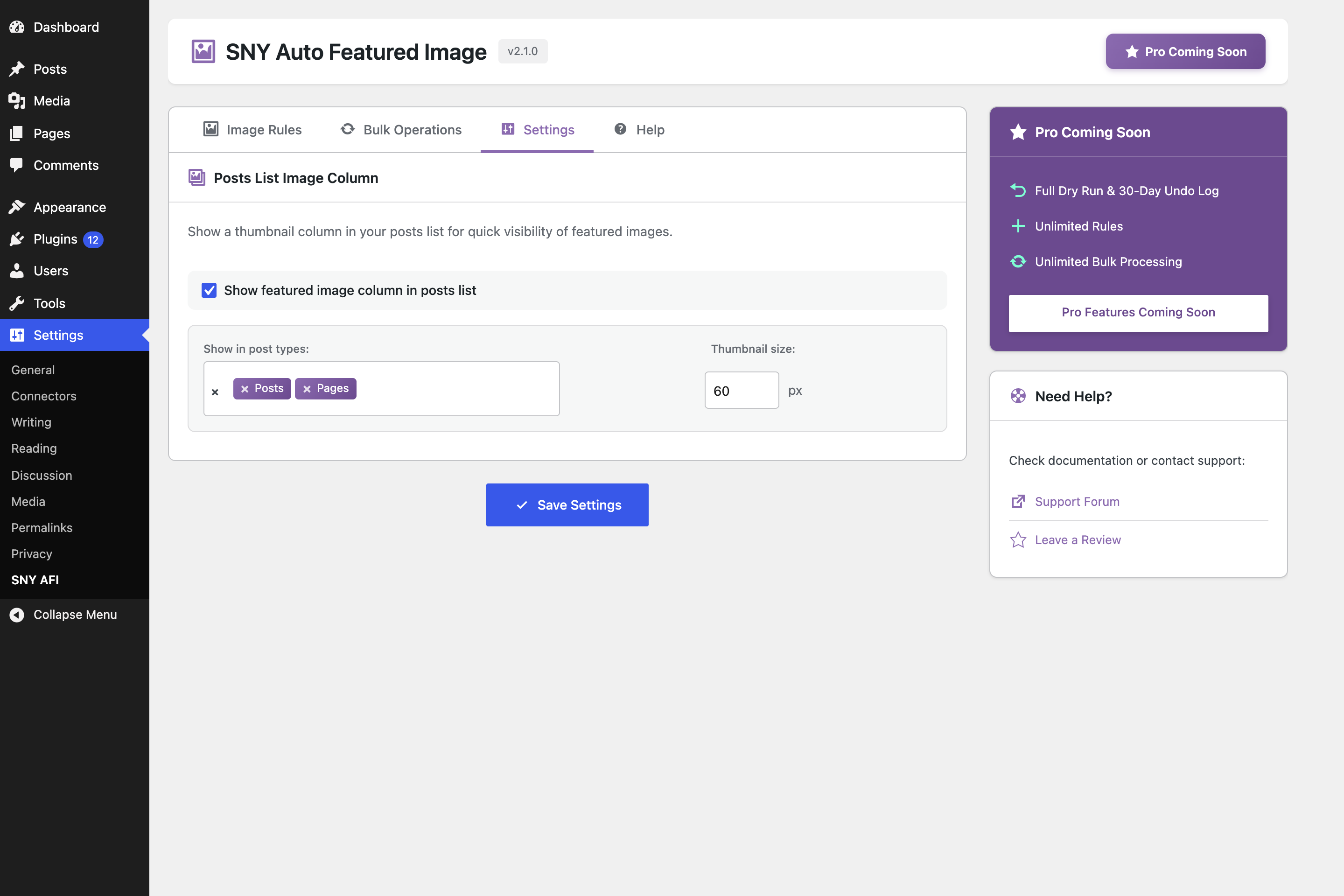The width and height of the screenshot is (1344, 896).
Task: Open the Connectors settings submenu
Action: tap(44, 396)
